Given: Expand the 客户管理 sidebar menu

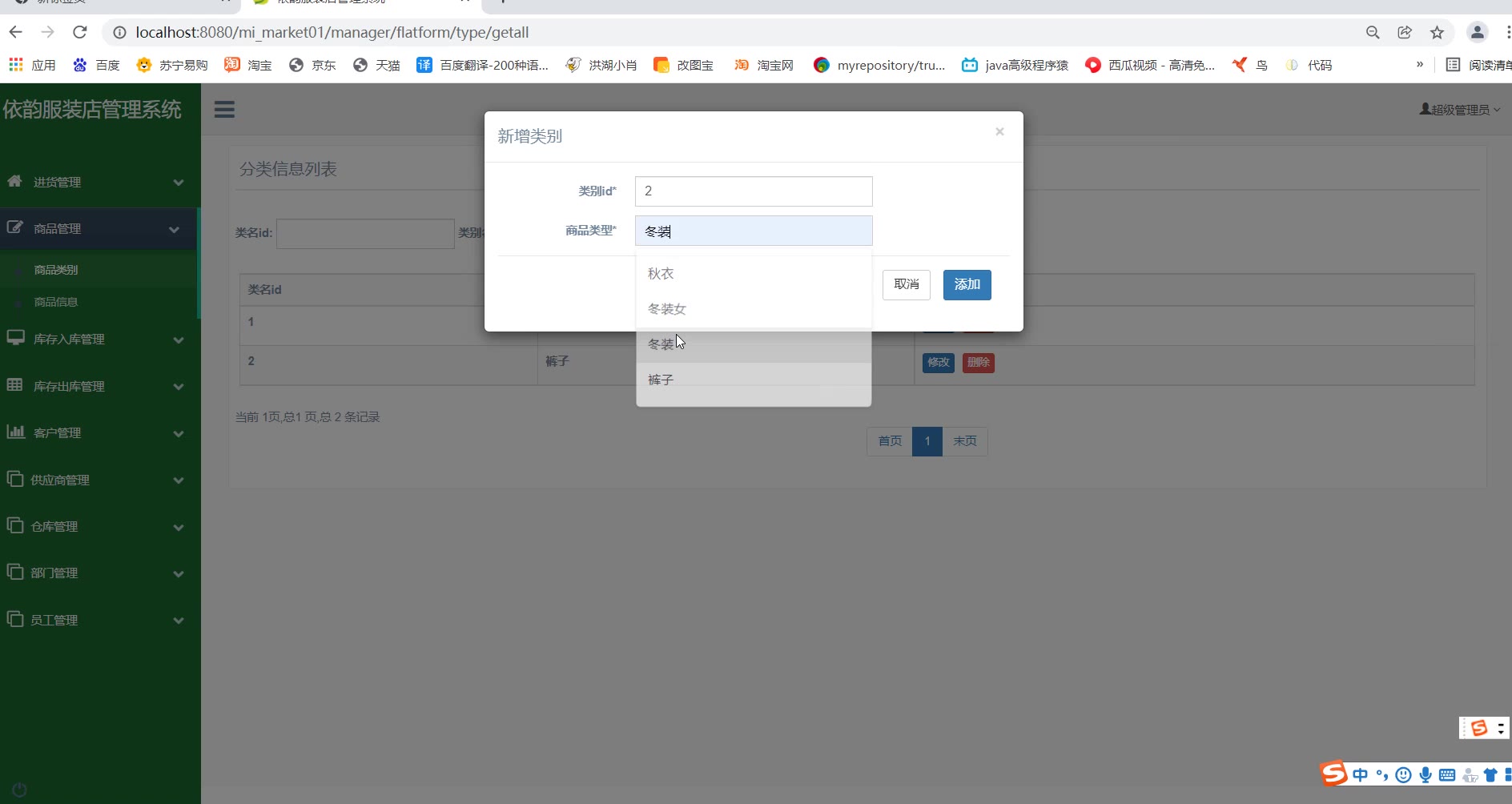Looking at the screenshot, I should 99,432.
